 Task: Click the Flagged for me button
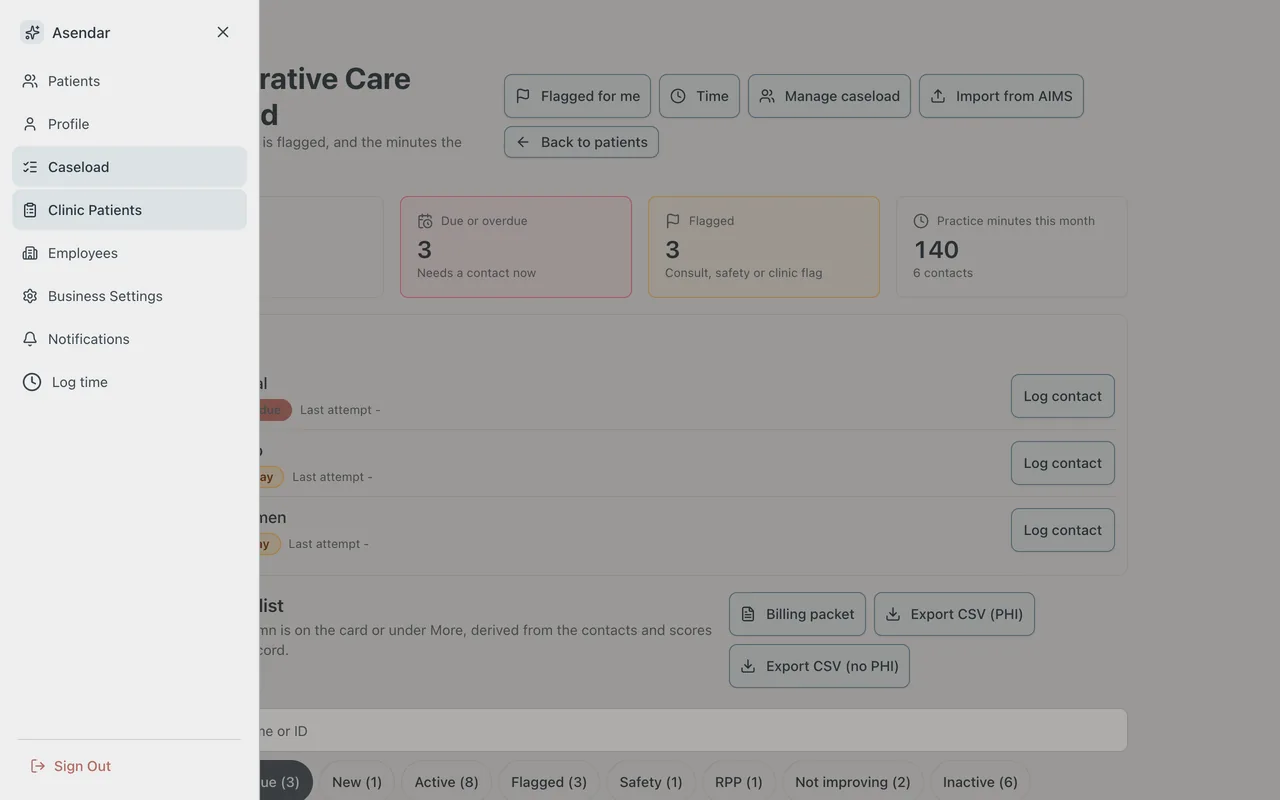click(x=577, y=96)
